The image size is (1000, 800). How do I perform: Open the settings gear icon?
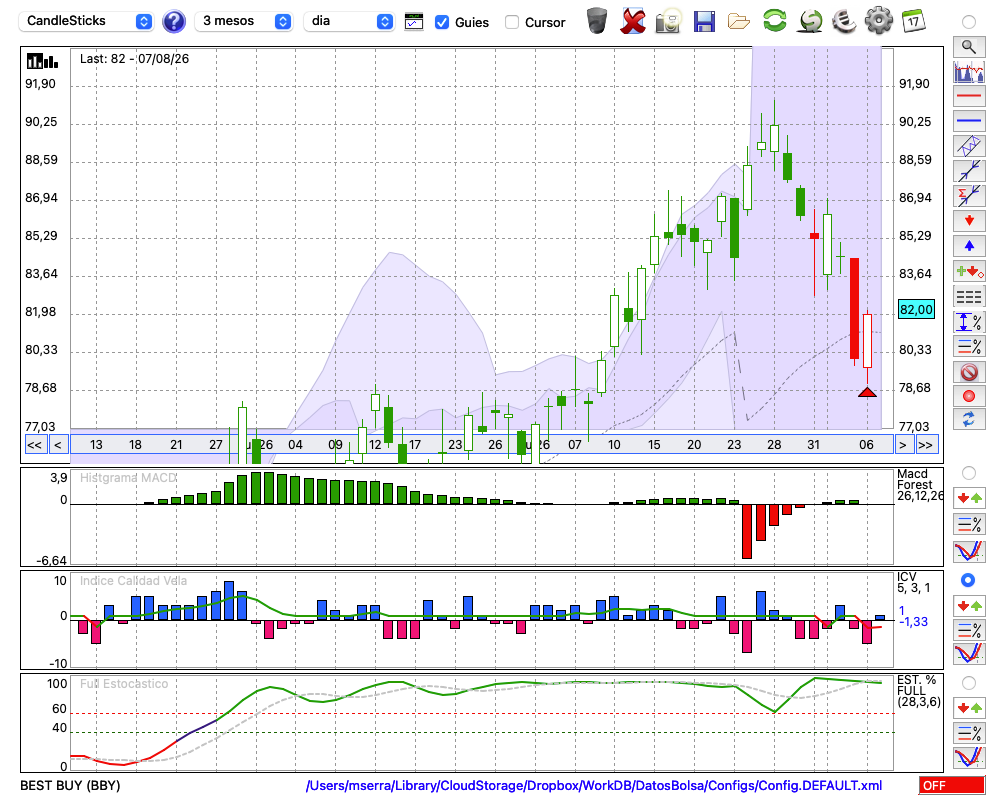click(879, 21)
